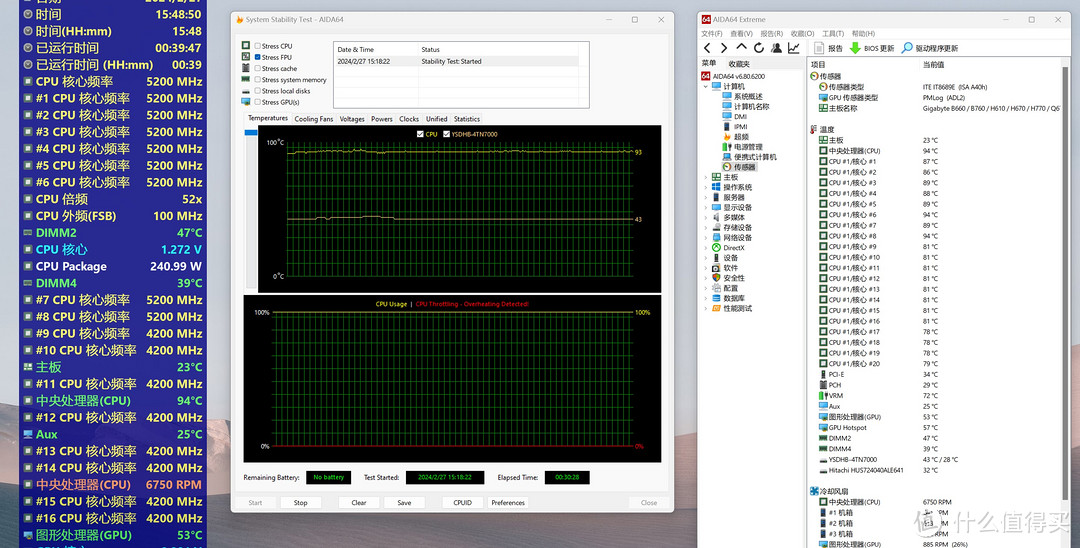Click the up-level arrow in AIDA64 toolbar
The image size is (1080, 548).
coord(741,48)
